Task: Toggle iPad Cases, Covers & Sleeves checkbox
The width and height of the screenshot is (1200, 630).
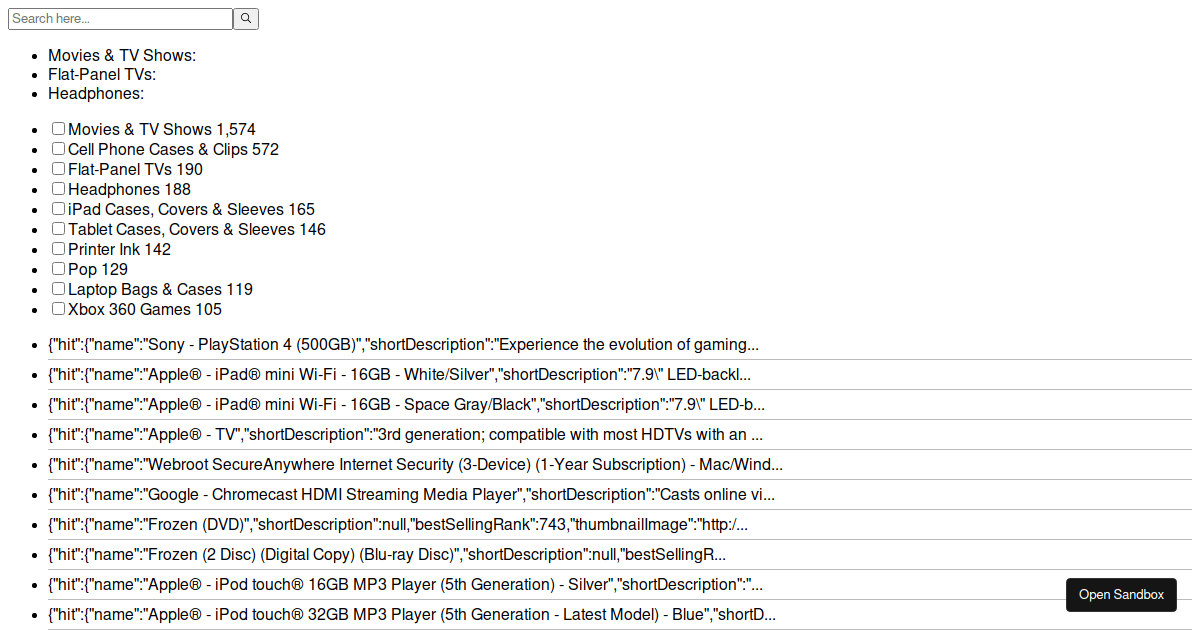Action: (59, 209)
